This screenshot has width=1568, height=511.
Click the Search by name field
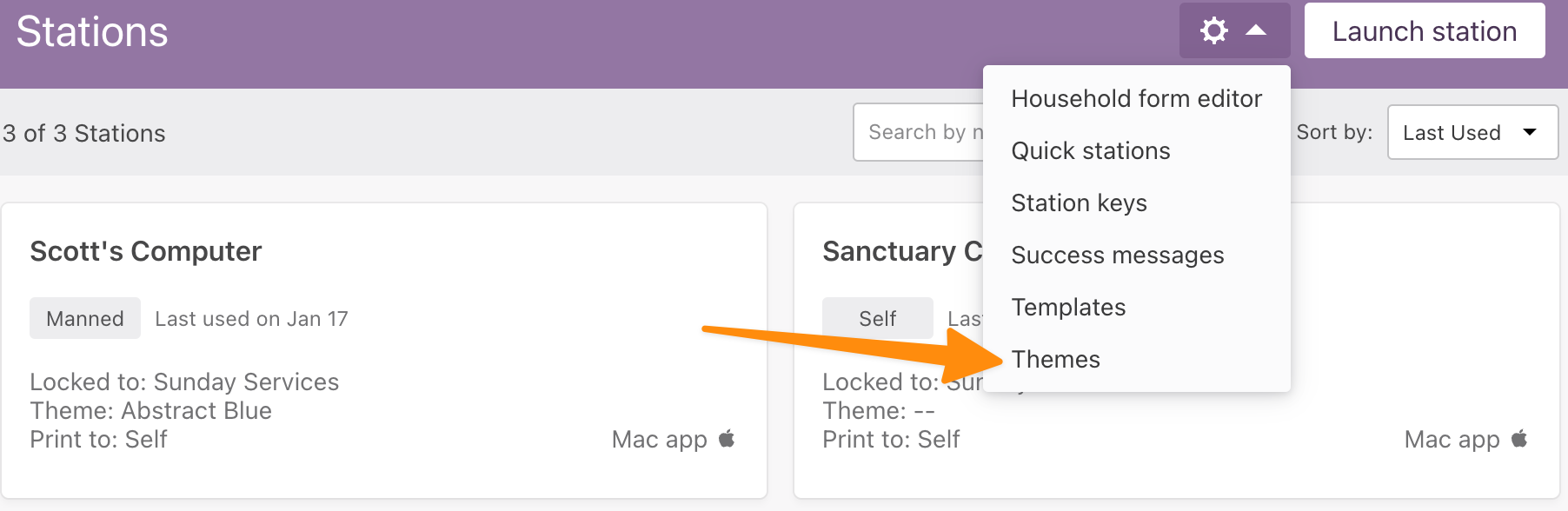919,132
